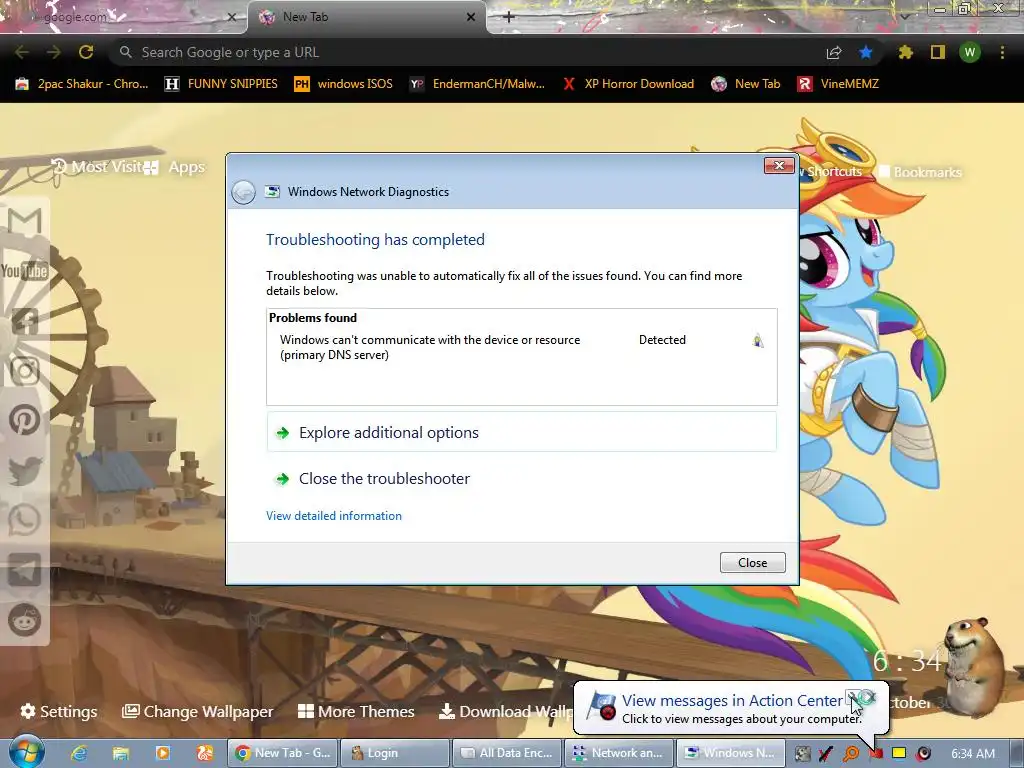
Task: Open Telegram shortcut in left sidebar
Action: tap(25, 570)
